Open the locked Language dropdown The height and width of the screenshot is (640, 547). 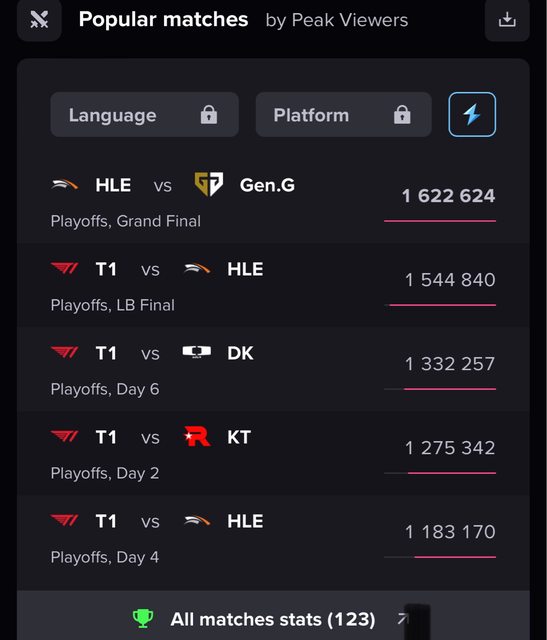pos(145,114)
